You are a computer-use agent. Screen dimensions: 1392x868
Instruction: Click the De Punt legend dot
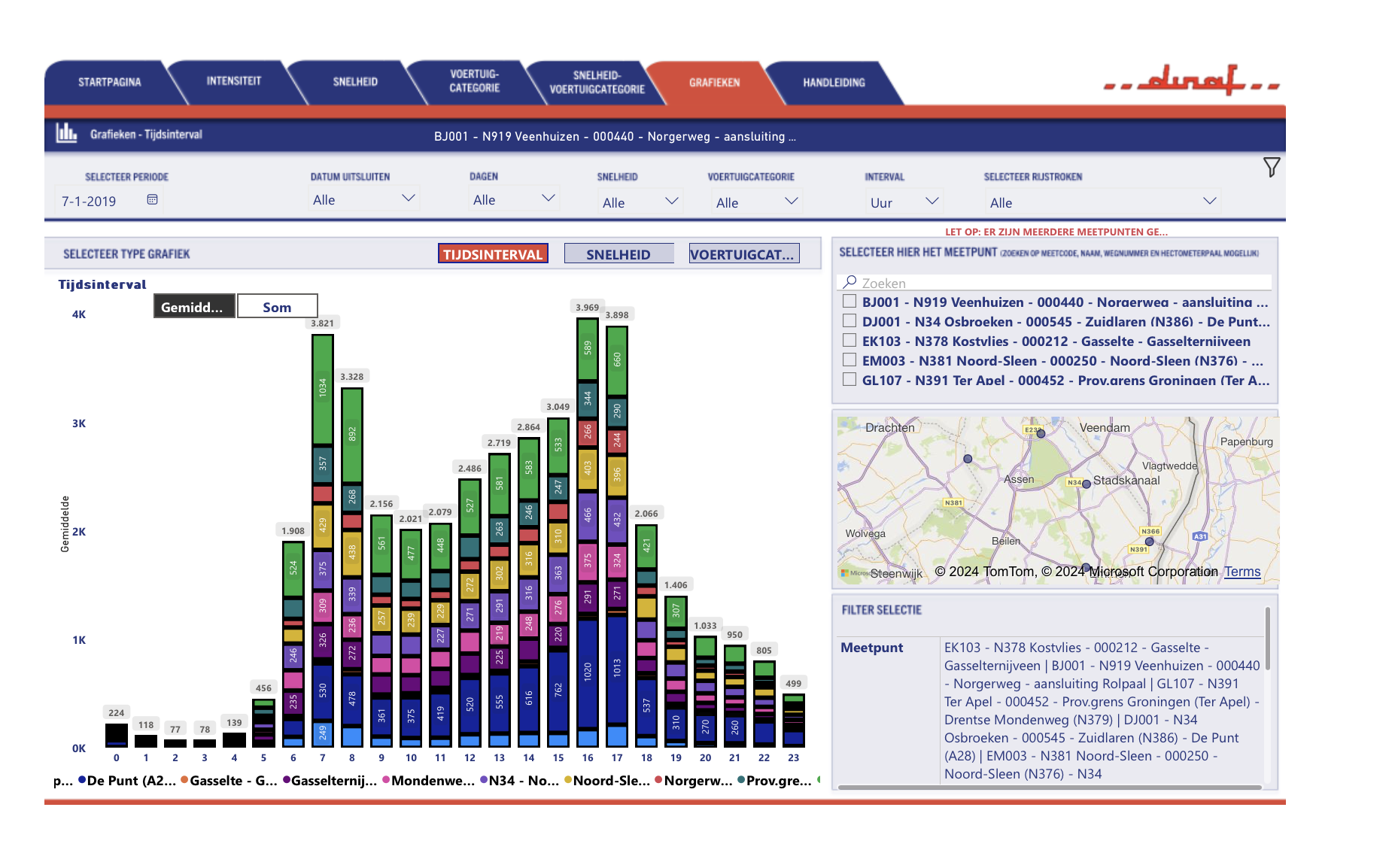[82, 780]
